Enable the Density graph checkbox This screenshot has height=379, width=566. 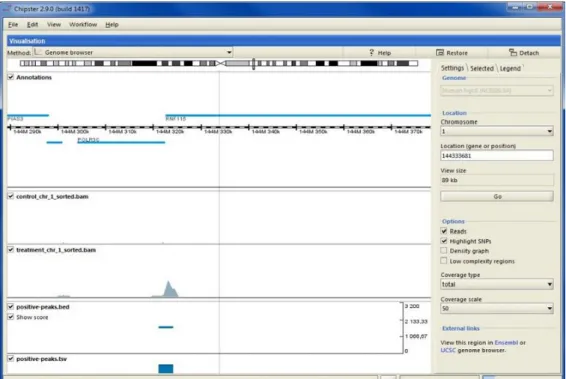444,251
